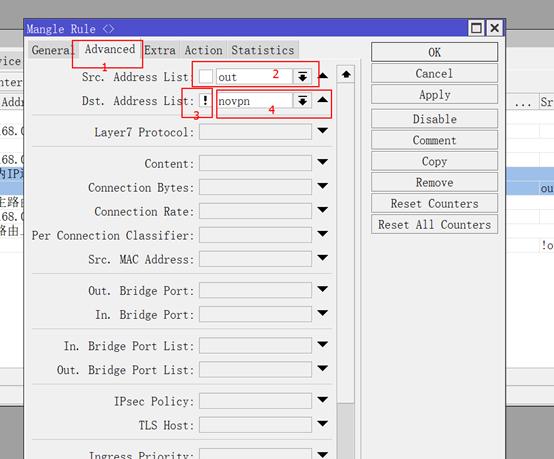This screenshot has height=459, width=554.
Task: Click the Reset All Counters button
Action: click(x=434, y=225)
